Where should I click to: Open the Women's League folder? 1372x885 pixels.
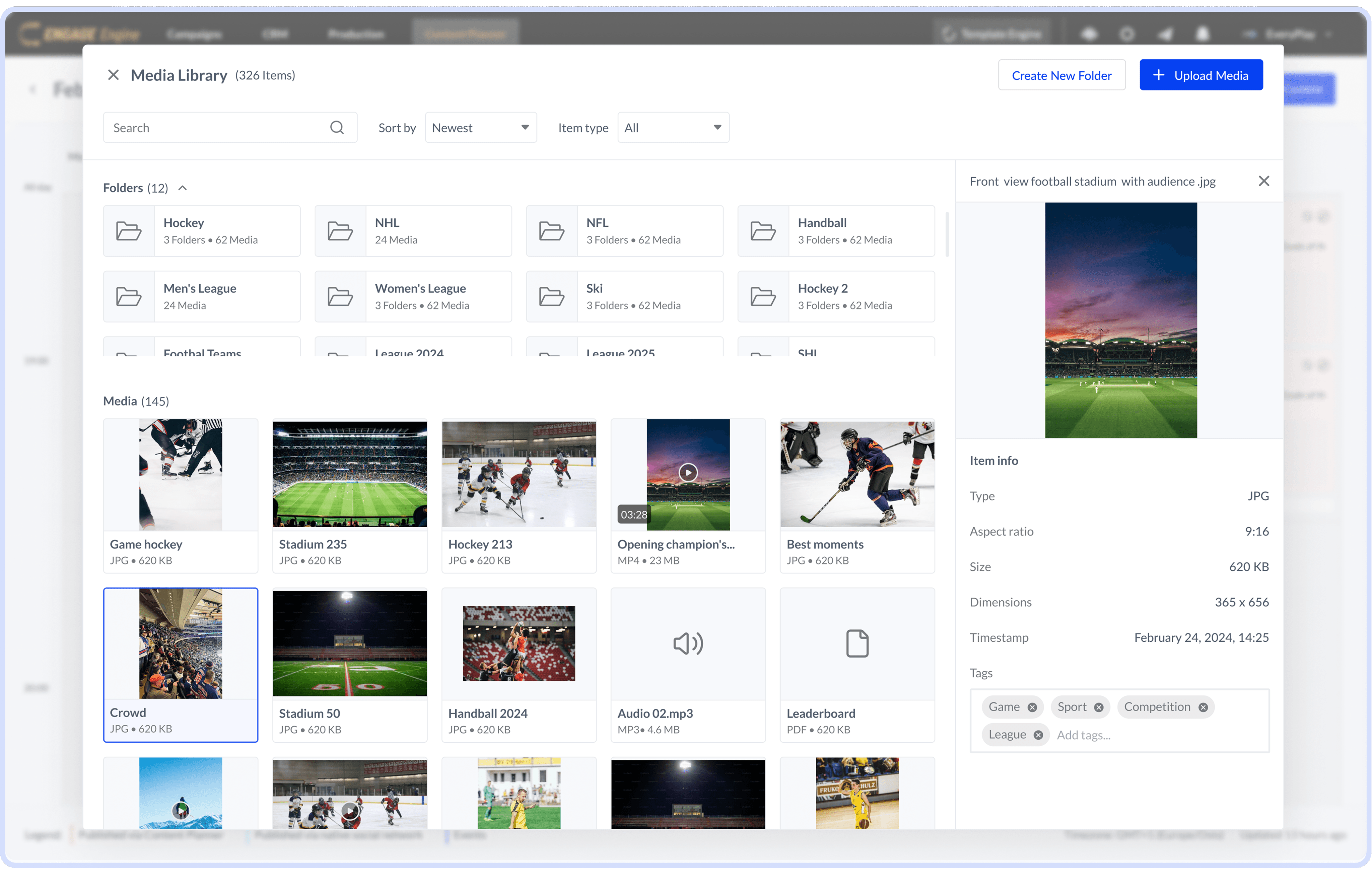click(413, 296)
